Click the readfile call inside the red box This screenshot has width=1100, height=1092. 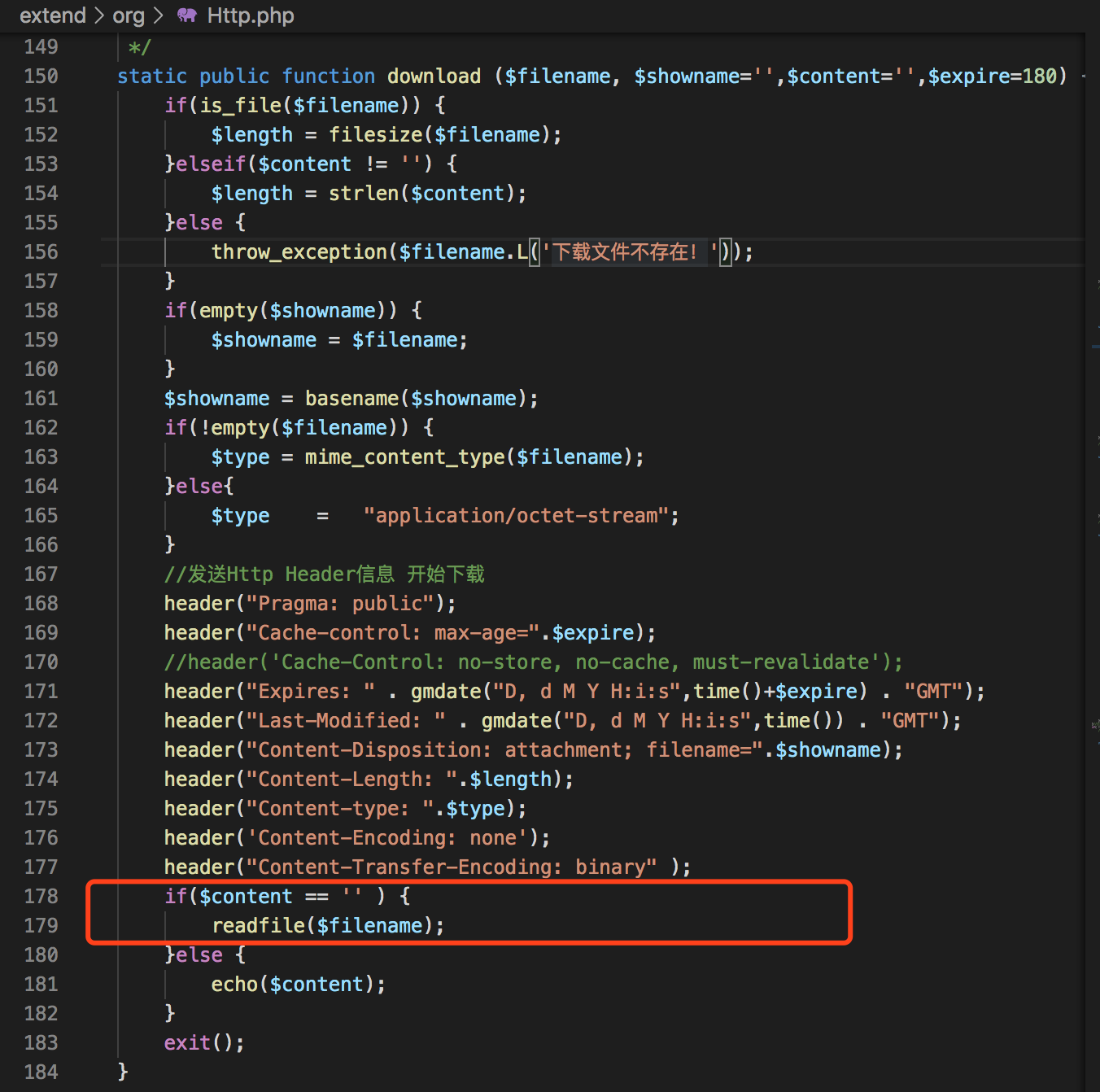(x=259, y=925)
